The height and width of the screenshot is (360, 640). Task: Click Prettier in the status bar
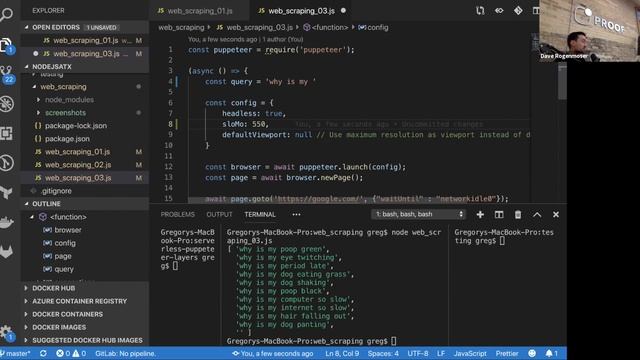(507, 353)
